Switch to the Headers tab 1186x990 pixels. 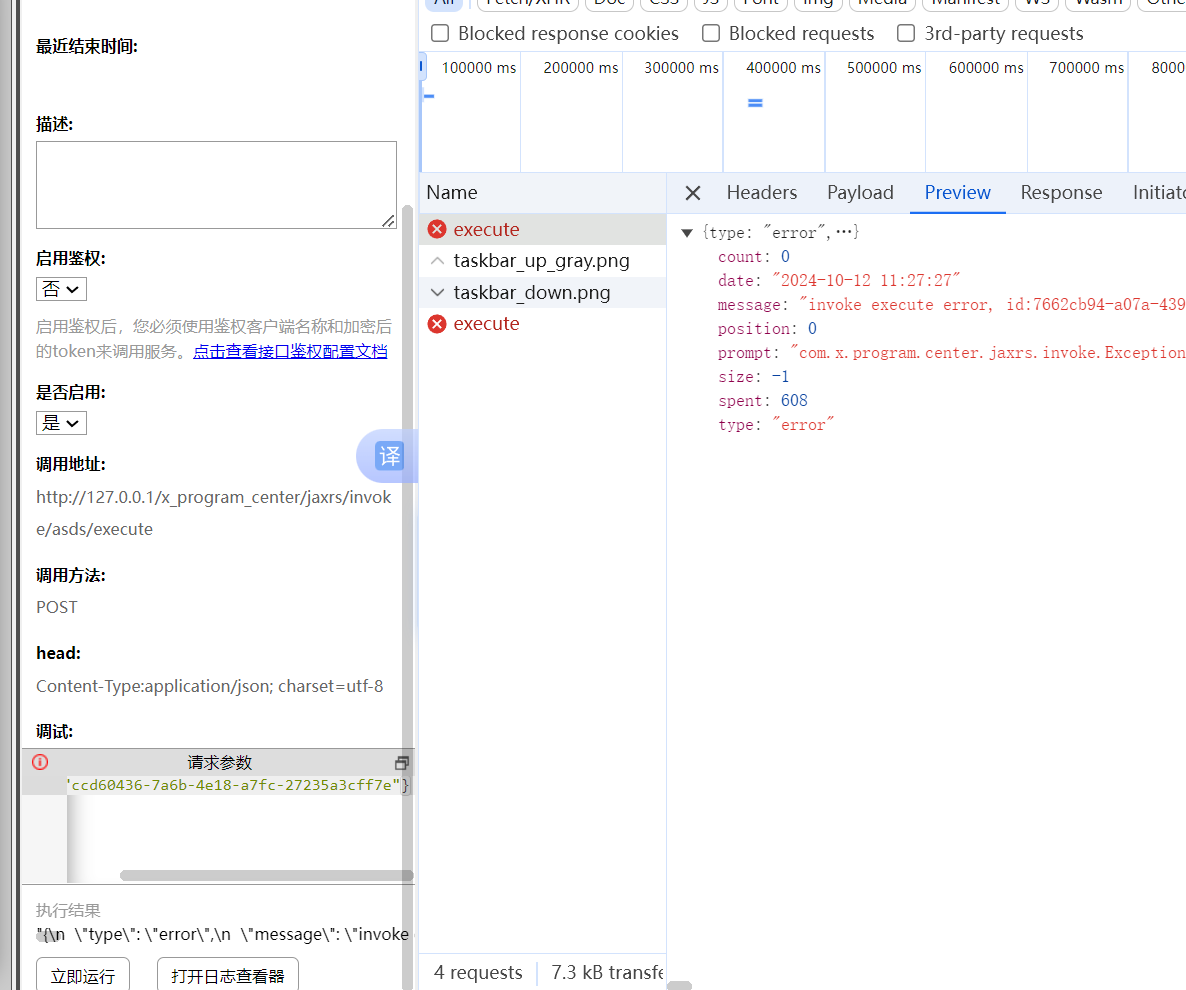pyautogui.click(x=761, y=193)
